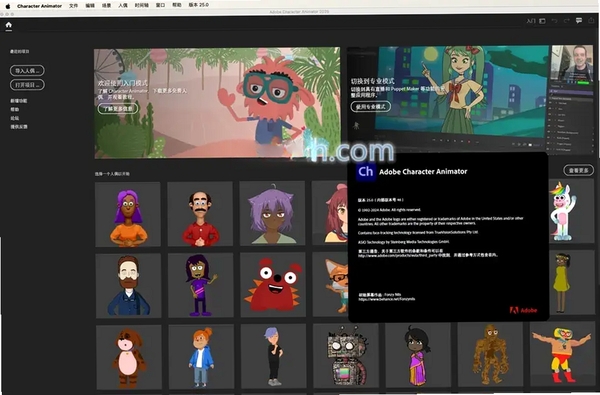Select the bearded man in blue jacket puppet
Image resolution: width=600 pixels, height=395 pixels.
tap(128, 286)
